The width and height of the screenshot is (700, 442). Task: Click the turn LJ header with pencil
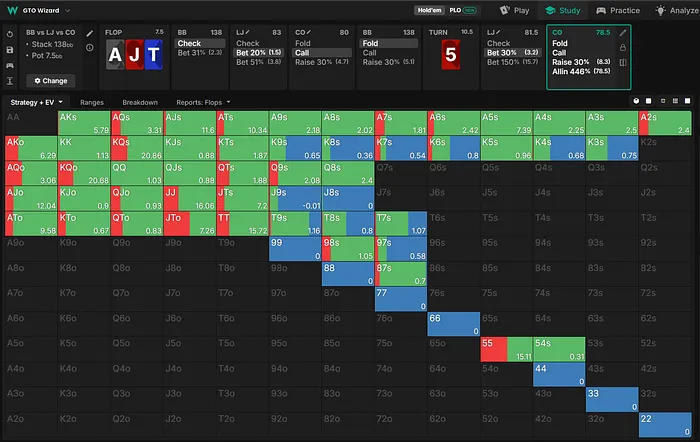[493, 32]
